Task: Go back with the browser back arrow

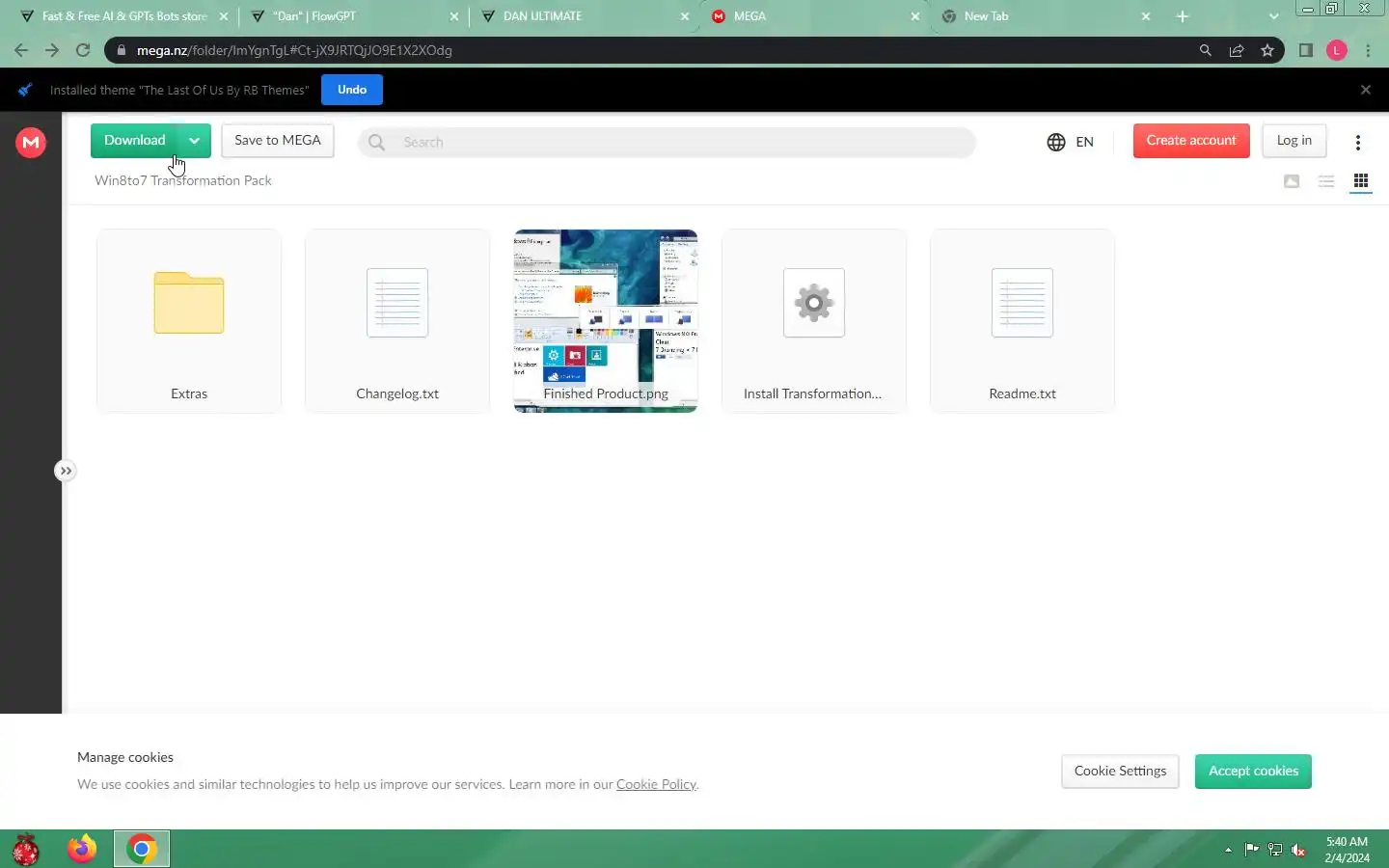Action: (x=21, y=50)
